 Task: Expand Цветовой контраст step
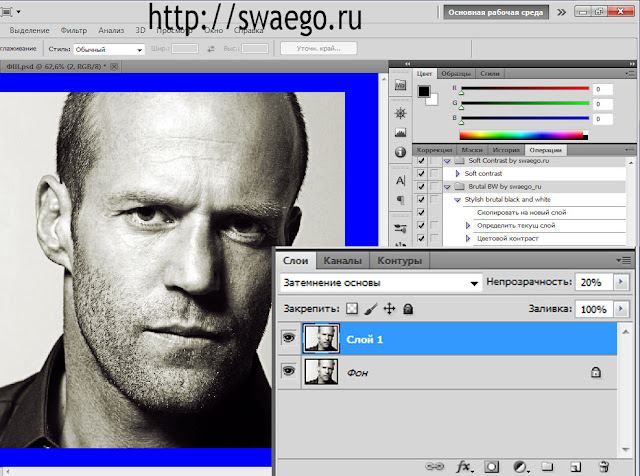click(x=468, y=238)
